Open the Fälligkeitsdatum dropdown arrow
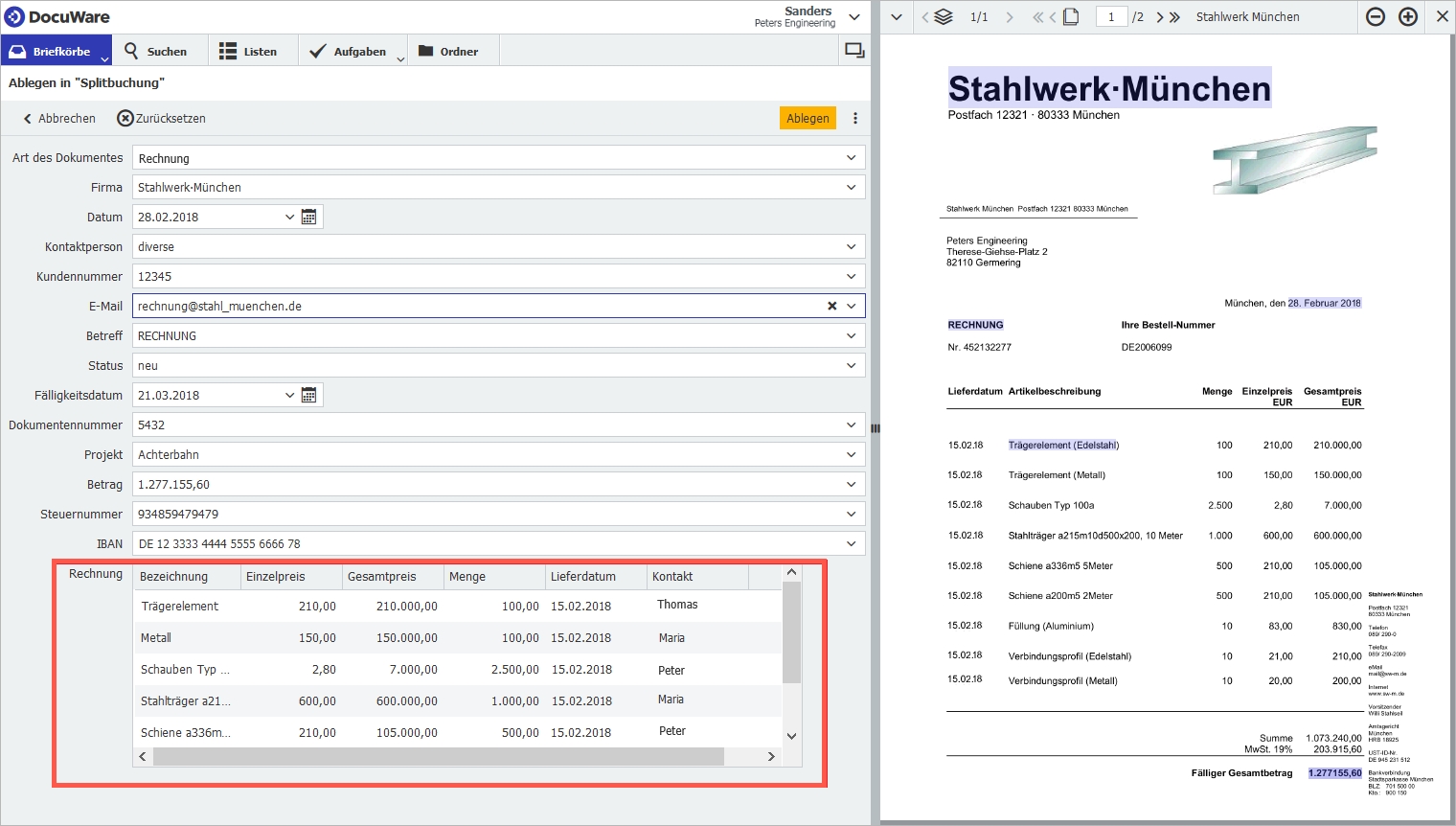Image resolution: width=1456 pixels, height=826 pixels. pos(290,396)
